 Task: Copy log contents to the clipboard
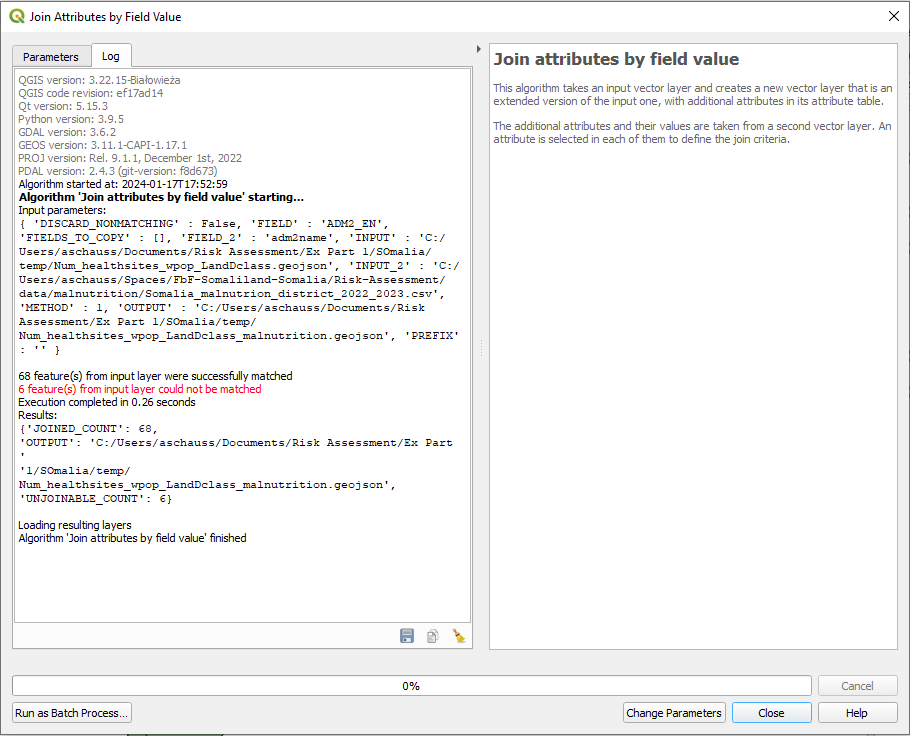433,636
